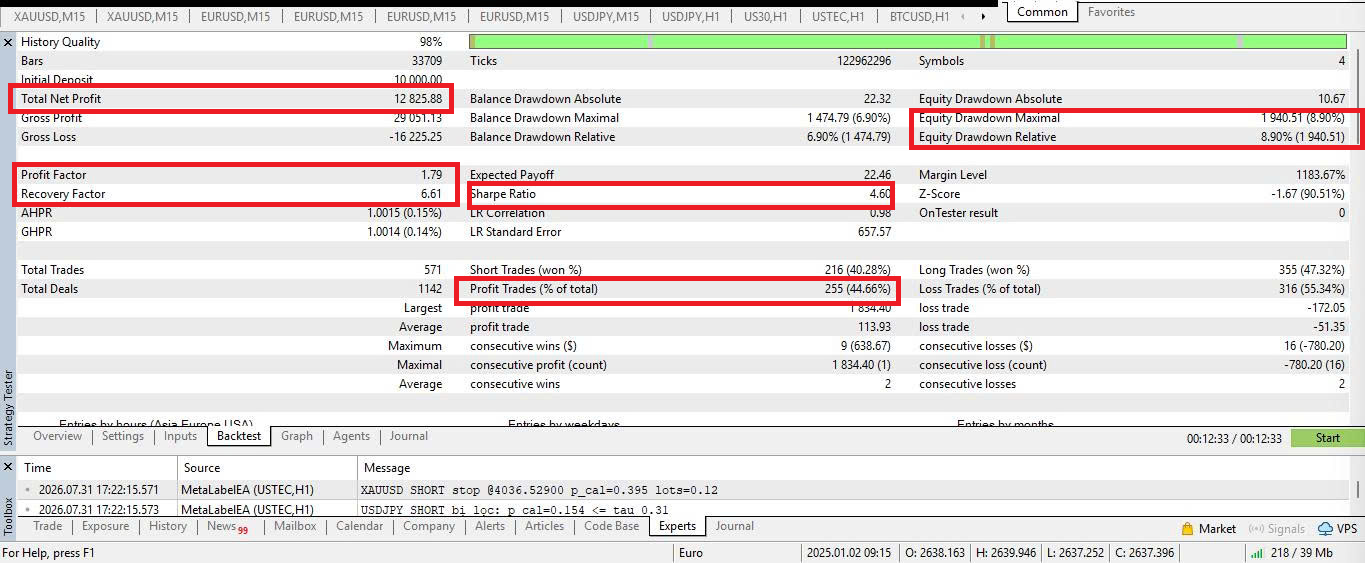Click the History Quality green progress bar

pos(908,42)
